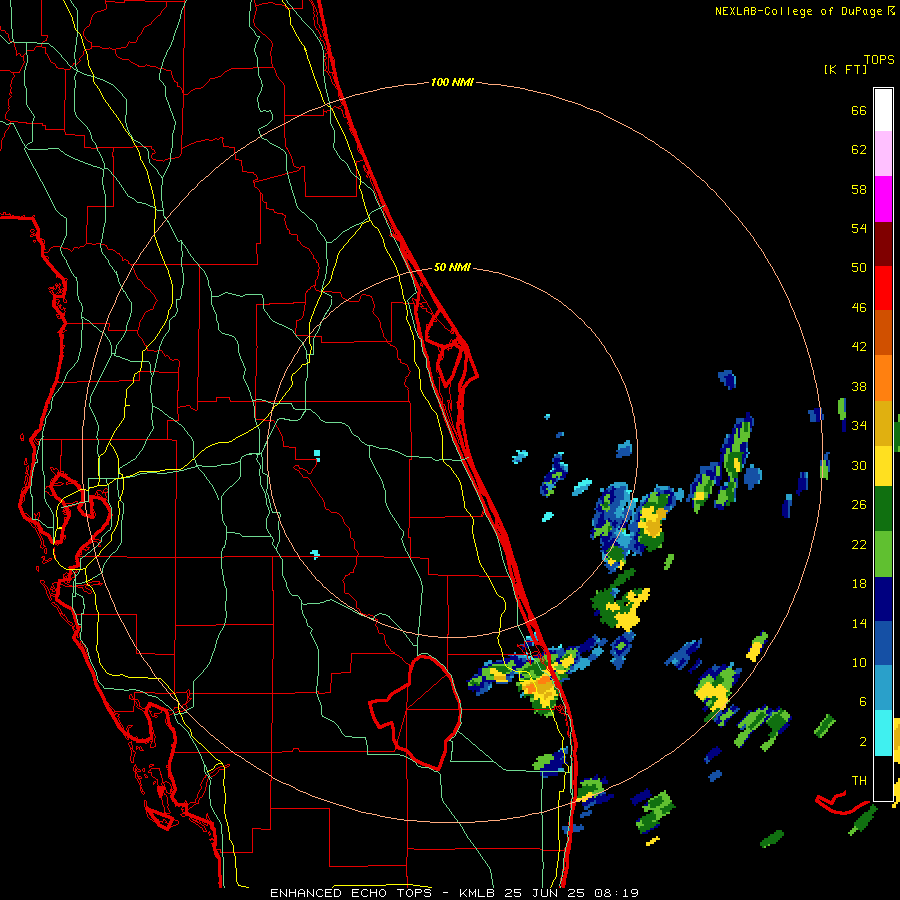Click the 54 value on the scale

(x=859, y=228)
